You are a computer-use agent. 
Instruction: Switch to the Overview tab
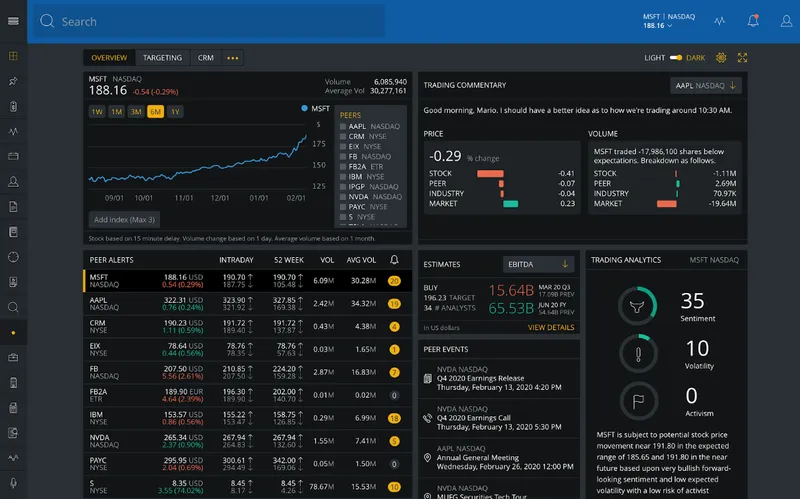tap(109, 58)
